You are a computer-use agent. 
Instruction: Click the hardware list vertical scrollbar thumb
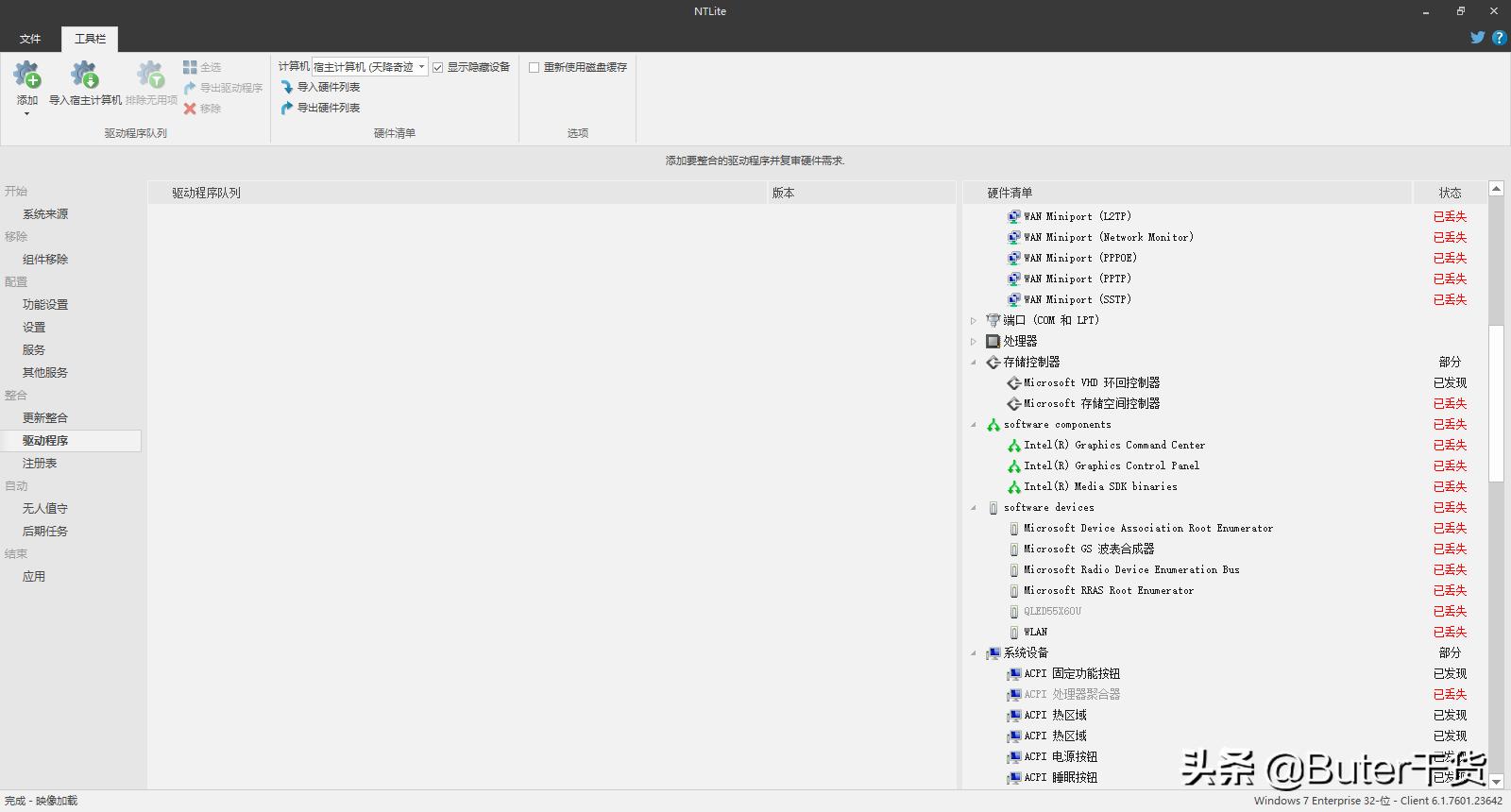(x=1496, y=403)
